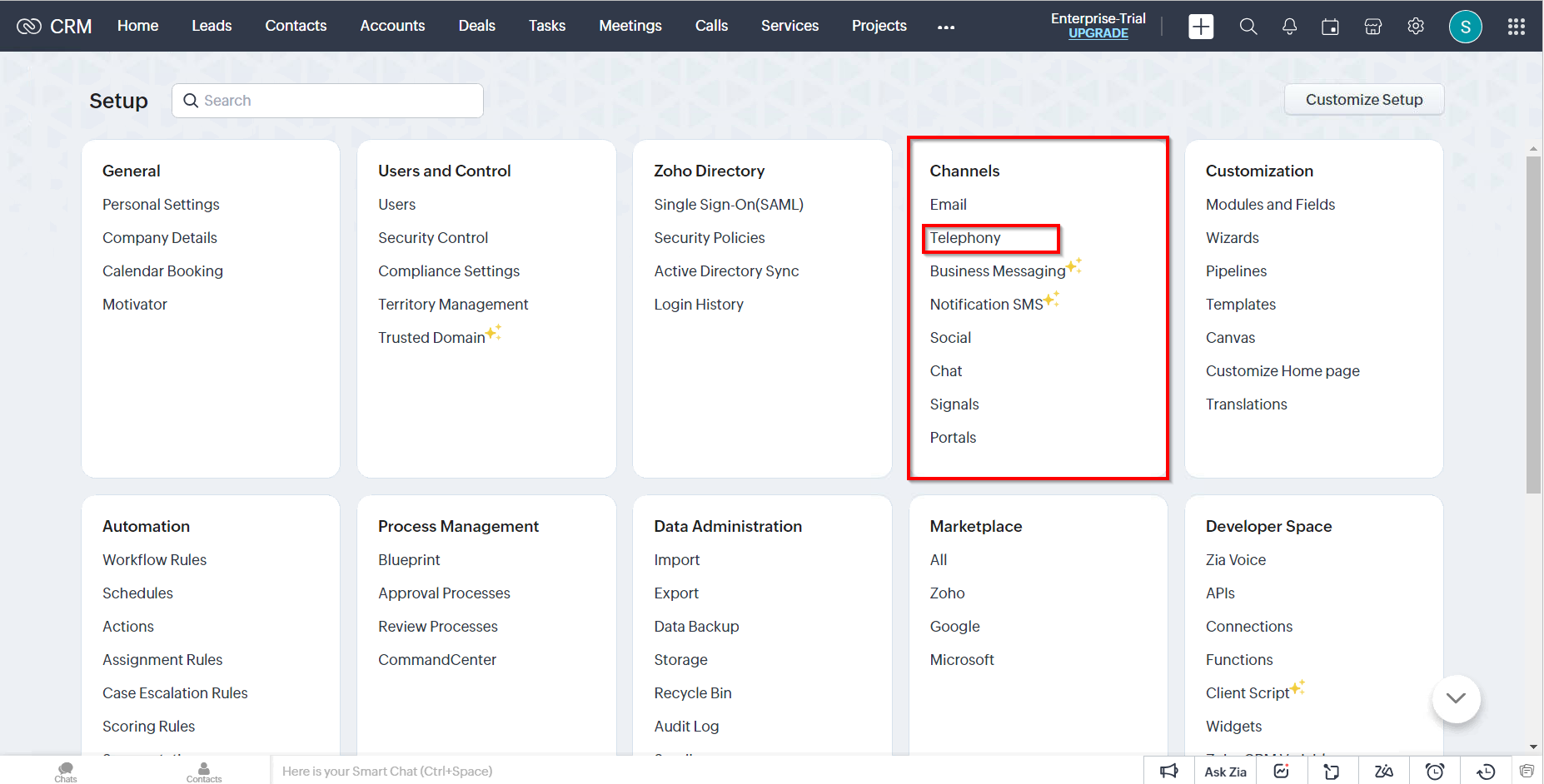1544x784 pixels.
Task: Open Portals under Channels
Action: (953, 438)
